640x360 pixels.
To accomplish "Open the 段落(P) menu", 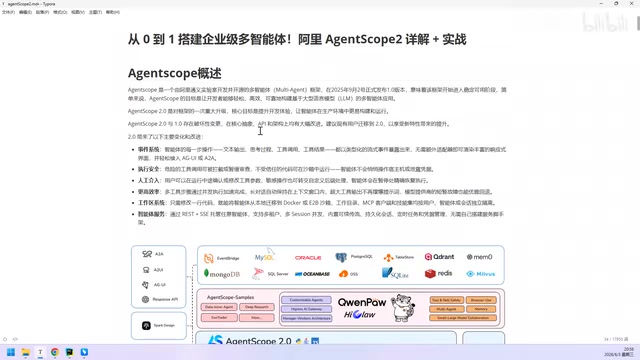I will point(42,12).
